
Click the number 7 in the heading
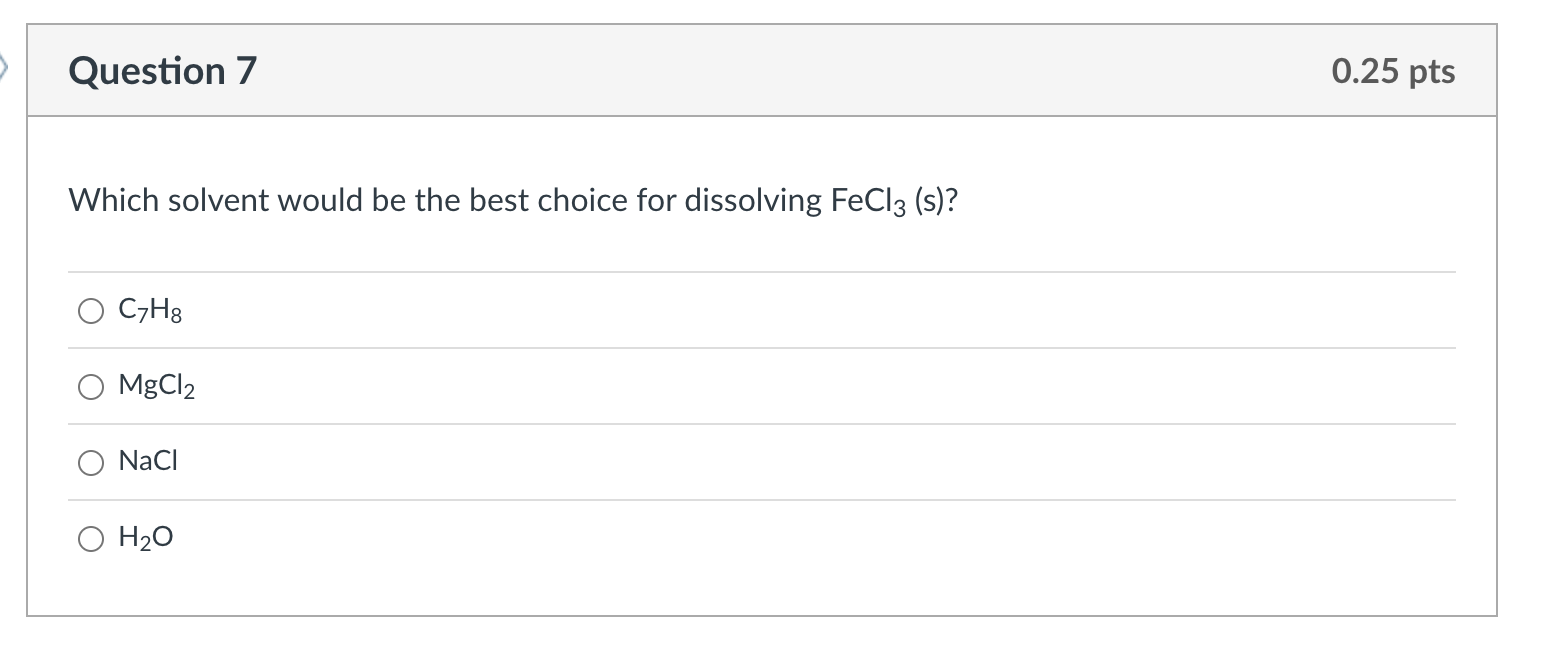(246, 71)
